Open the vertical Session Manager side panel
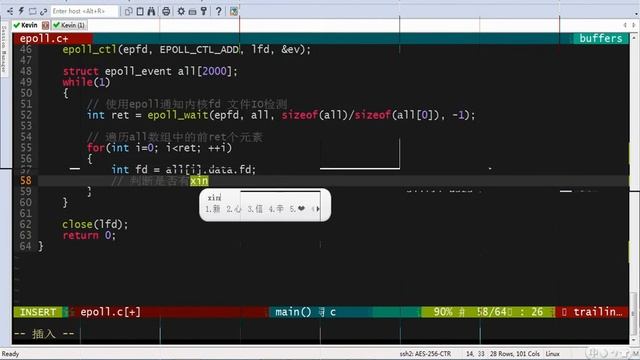 click(x=4, y=50)
